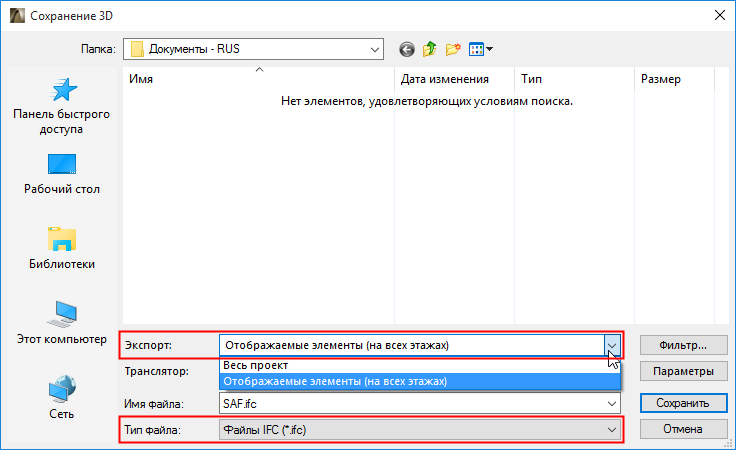The width and height of the screenshot is (736, 450).
Task: Open Этот компьютер location
Action: [x=61, y=323]
